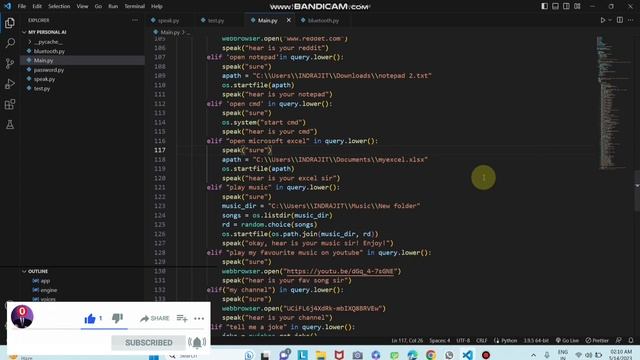Open the Edit menu
This screenshot has height=360, width=640.
pyautogui.click(x=37, y=6)
